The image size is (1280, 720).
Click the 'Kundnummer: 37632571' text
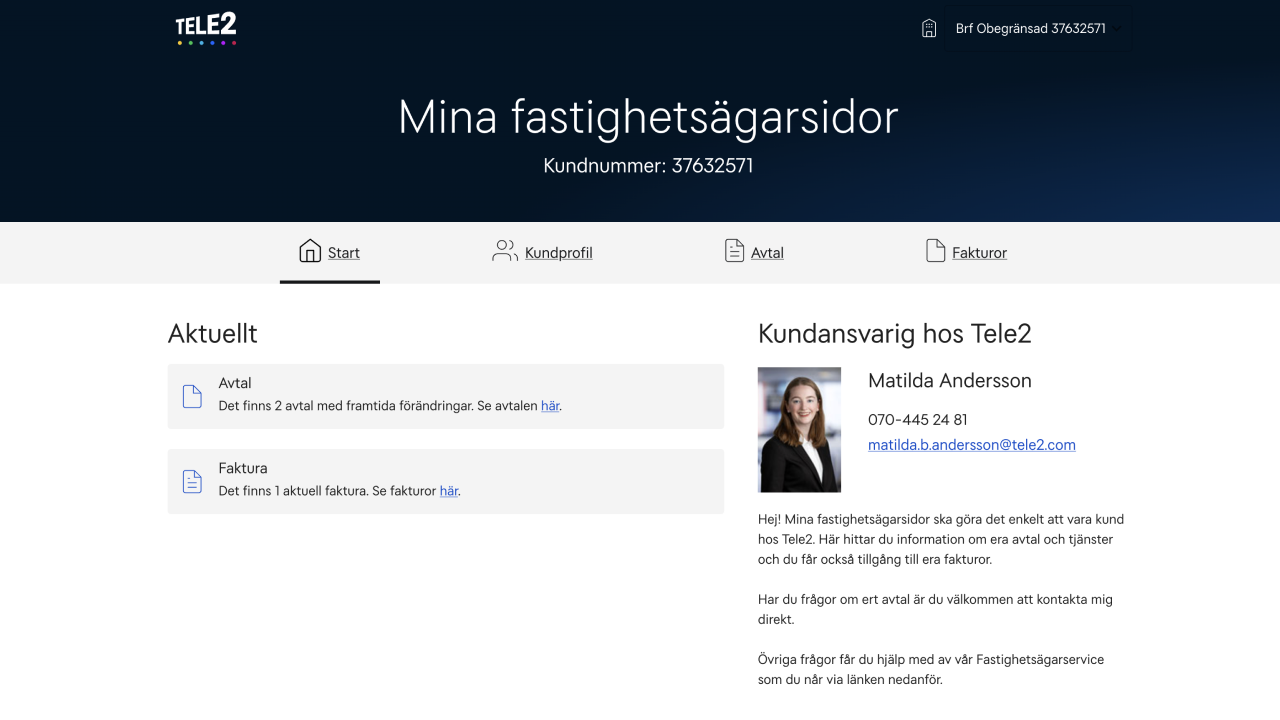648,166
